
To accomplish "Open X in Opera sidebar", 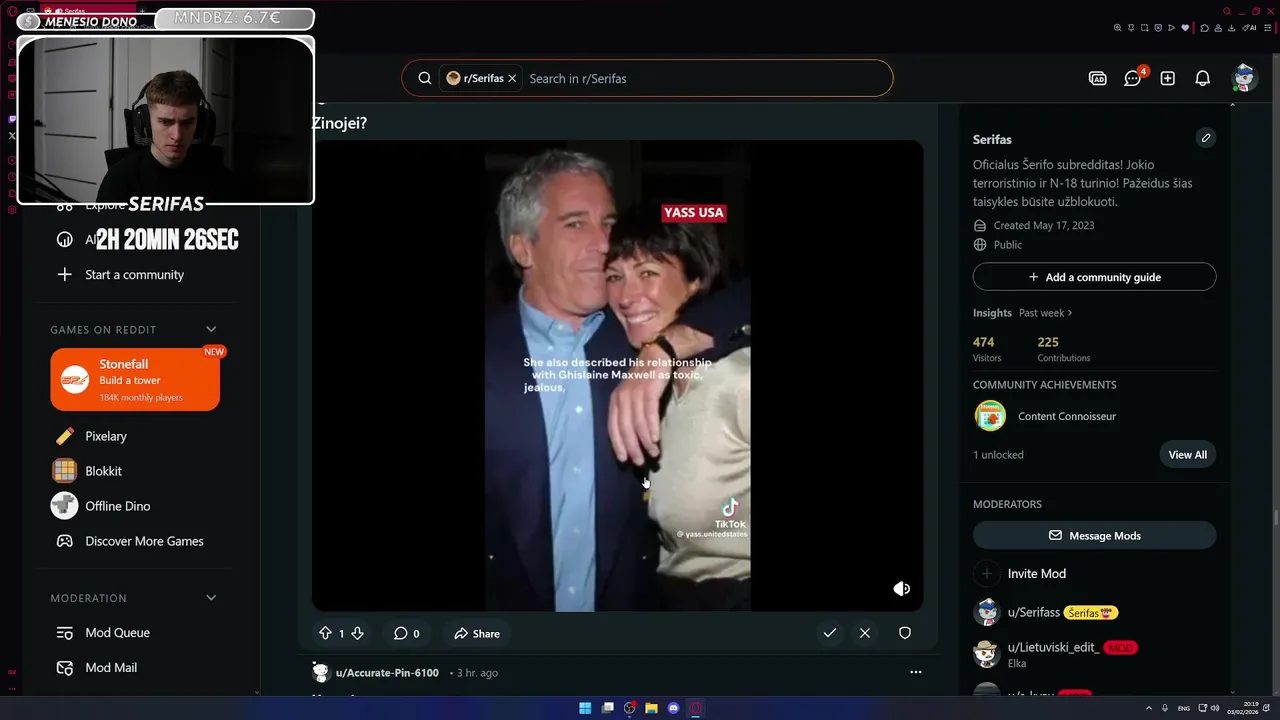I will coord(12,136).
